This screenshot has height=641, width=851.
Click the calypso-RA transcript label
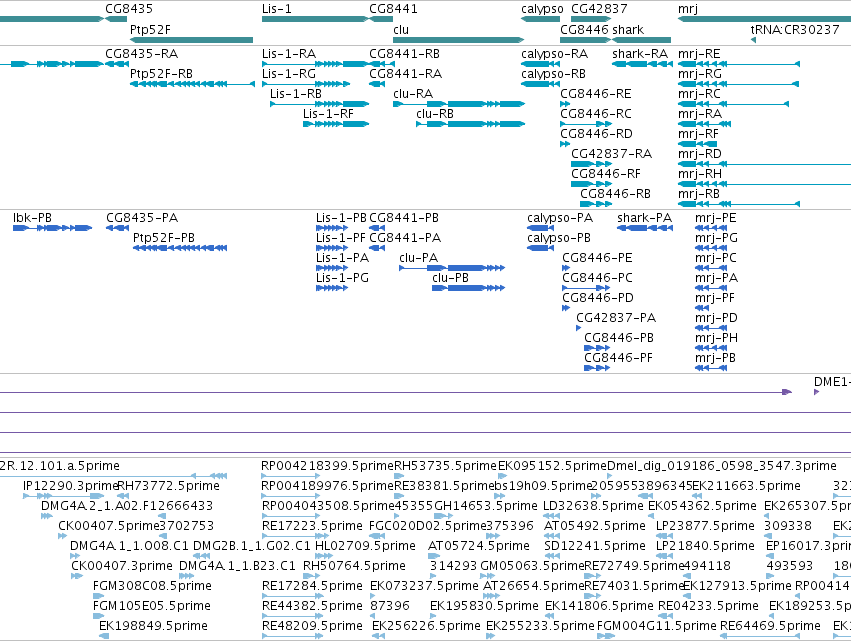[x=554, y=54]
